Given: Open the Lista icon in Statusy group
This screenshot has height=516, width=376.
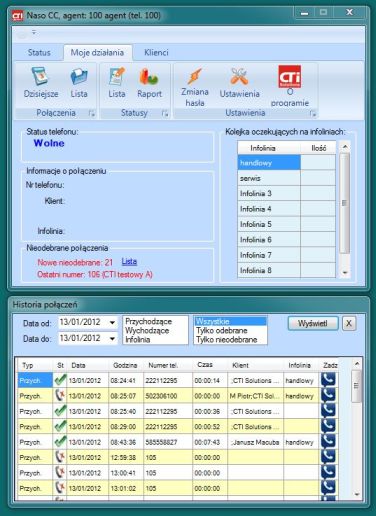Looking at the screenshot, I should click(117, 76).
